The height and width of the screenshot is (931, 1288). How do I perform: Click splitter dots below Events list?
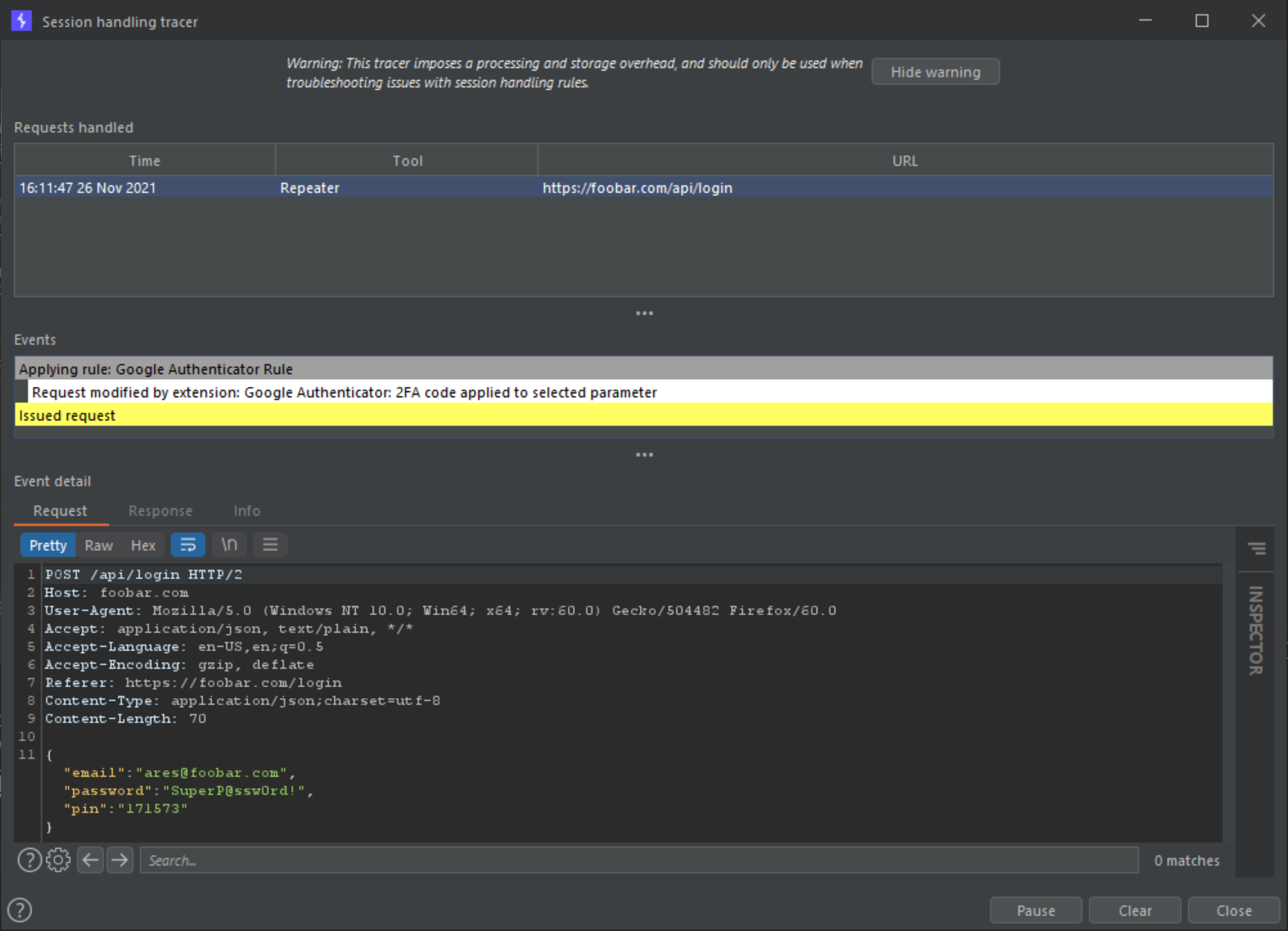point(644,455)
